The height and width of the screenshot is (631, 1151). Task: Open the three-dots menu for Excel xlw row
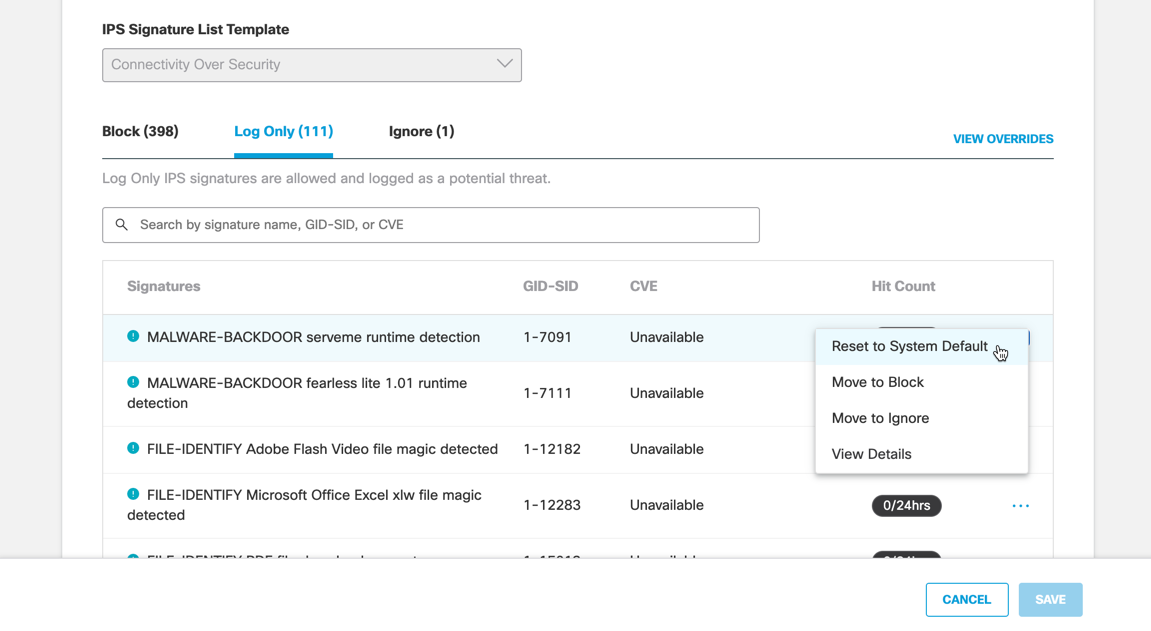click(x=1020, y=506)
